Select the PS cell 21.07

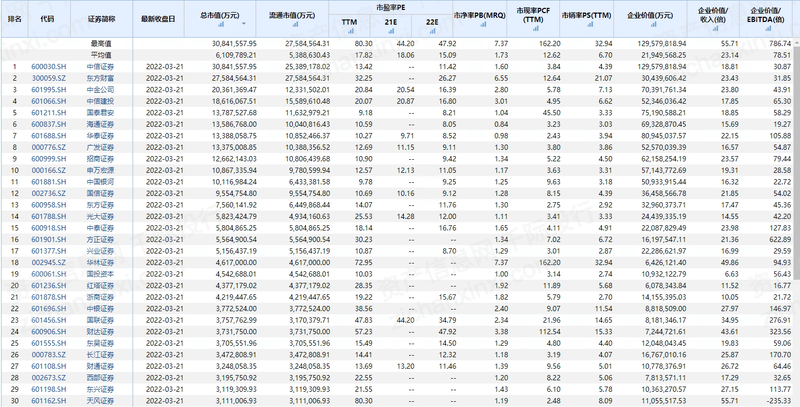603,78
